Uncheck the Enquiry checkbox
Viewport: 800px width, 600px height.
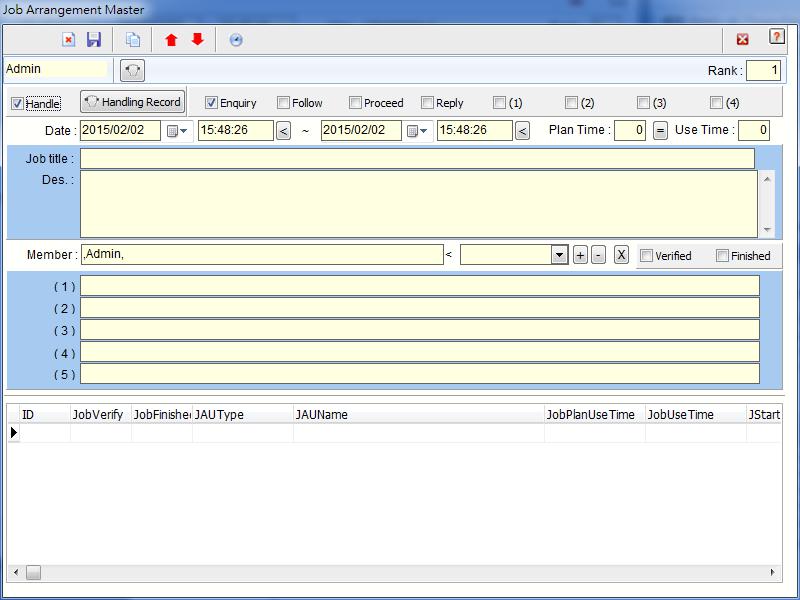pos(211,103)
